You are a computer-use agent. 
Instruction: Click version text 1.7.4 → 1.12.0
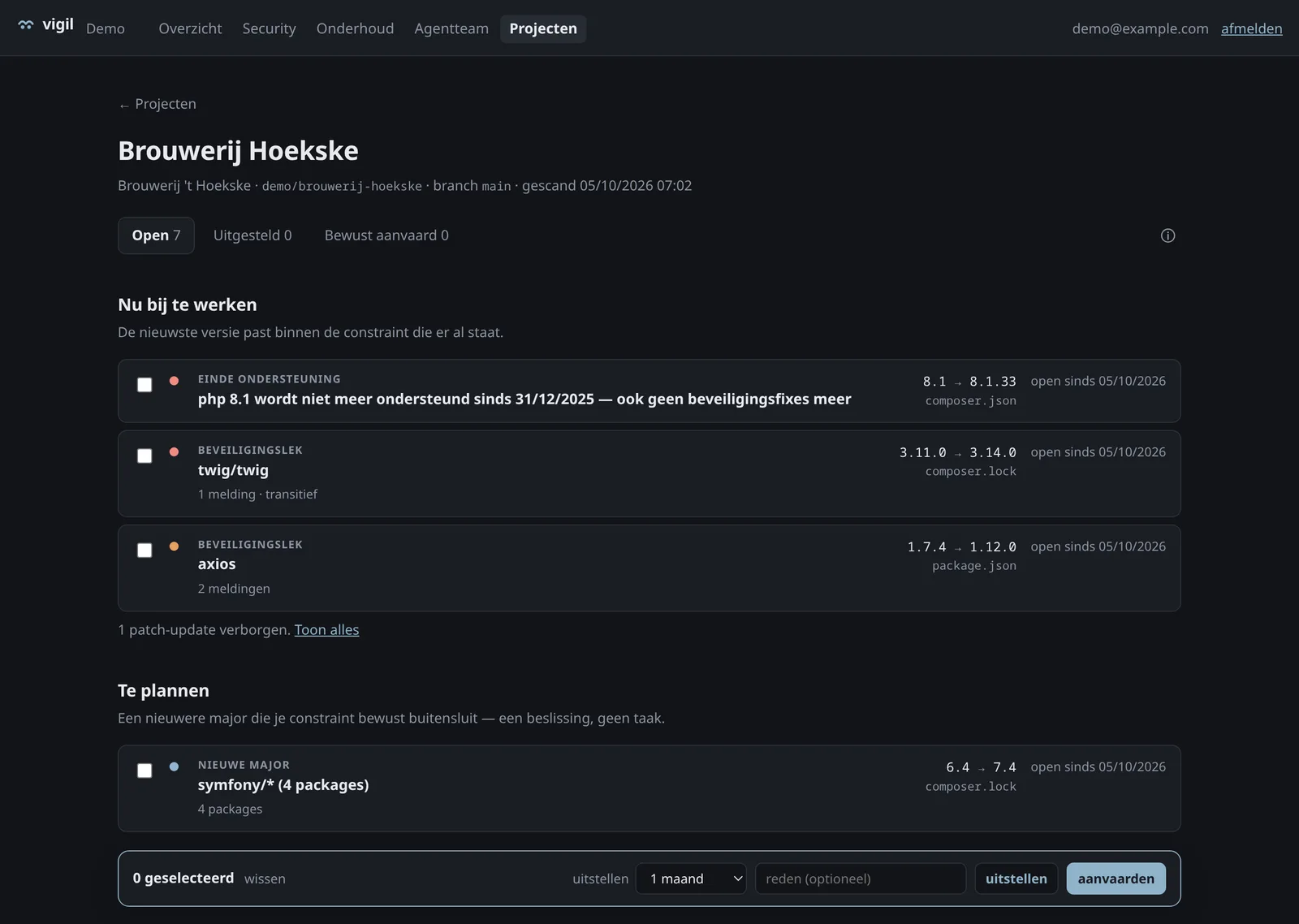(961, 547)
